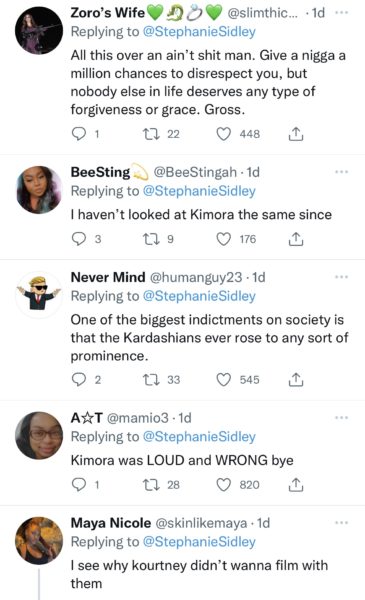This screenshot has width=365, height=600.
Task: Reply to the A☆T tweet
Action: click(x=79, y=485)
